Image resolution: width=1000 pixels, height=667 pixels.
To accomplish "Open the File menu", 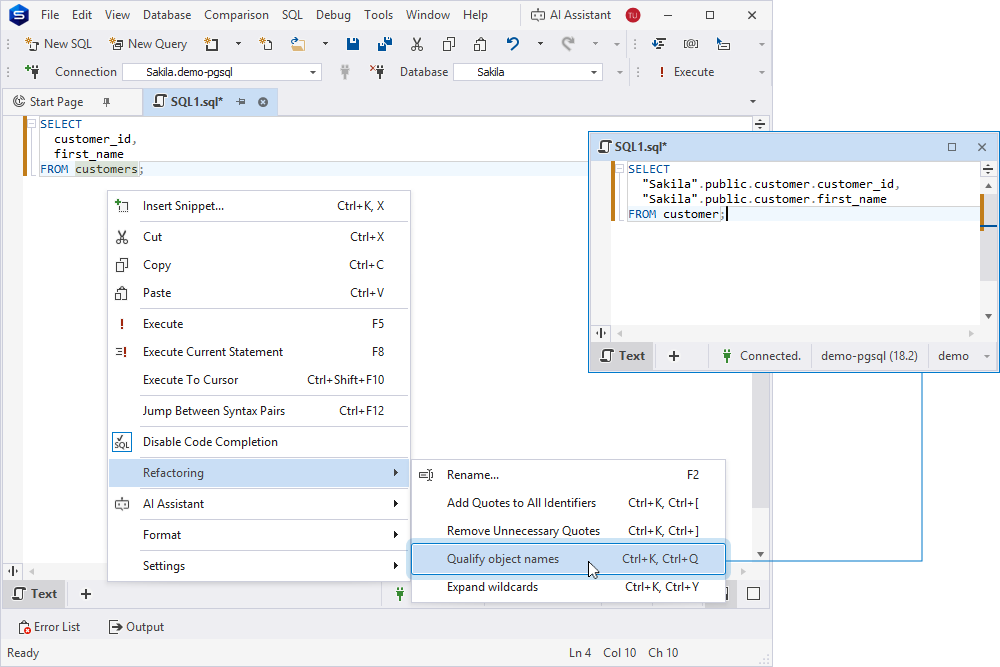I will pyautogui.click(x=50, y=15).
